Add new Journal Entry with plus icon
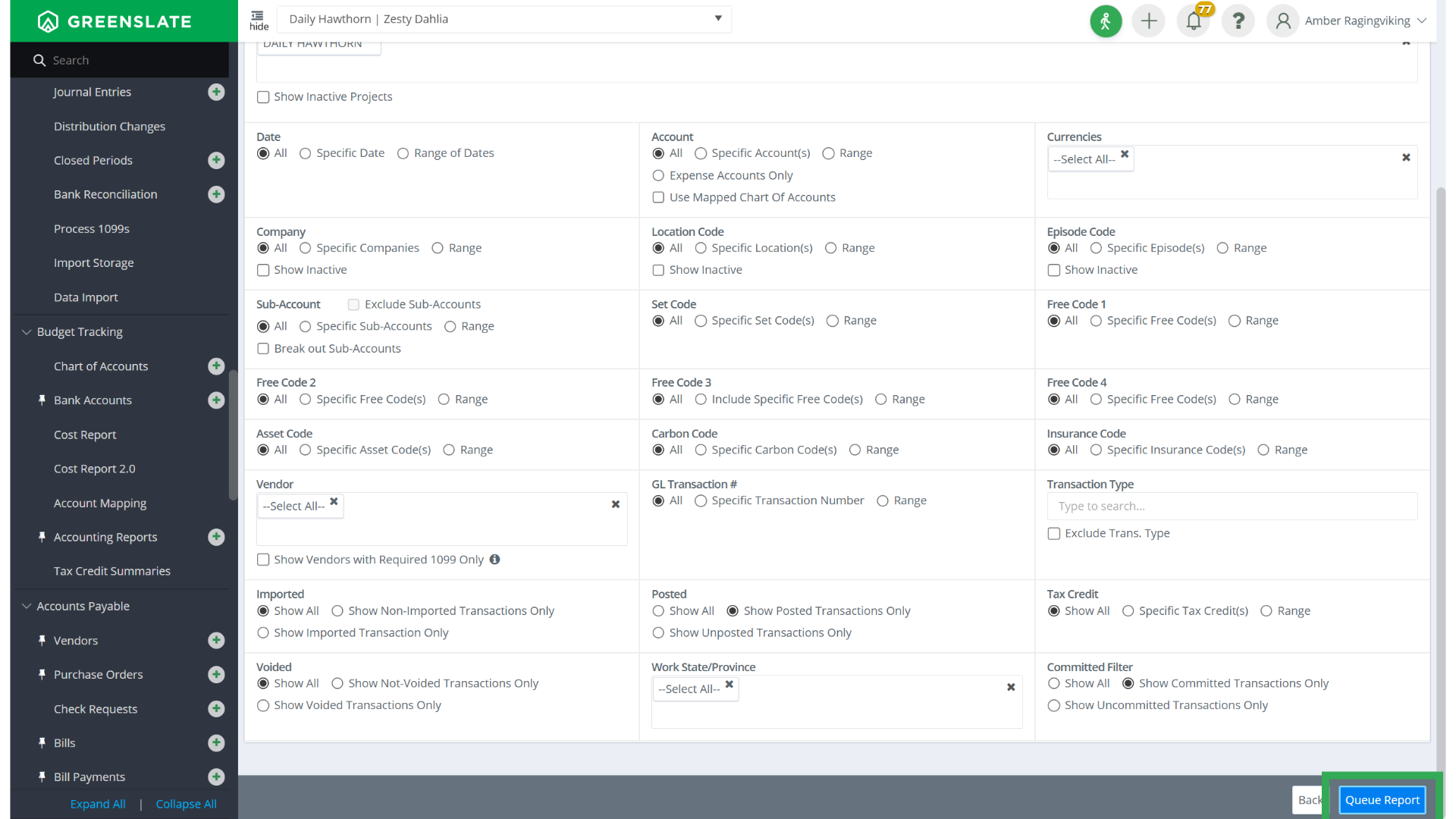This screenshot has height=819, width=1456. [x=216, y=92]
